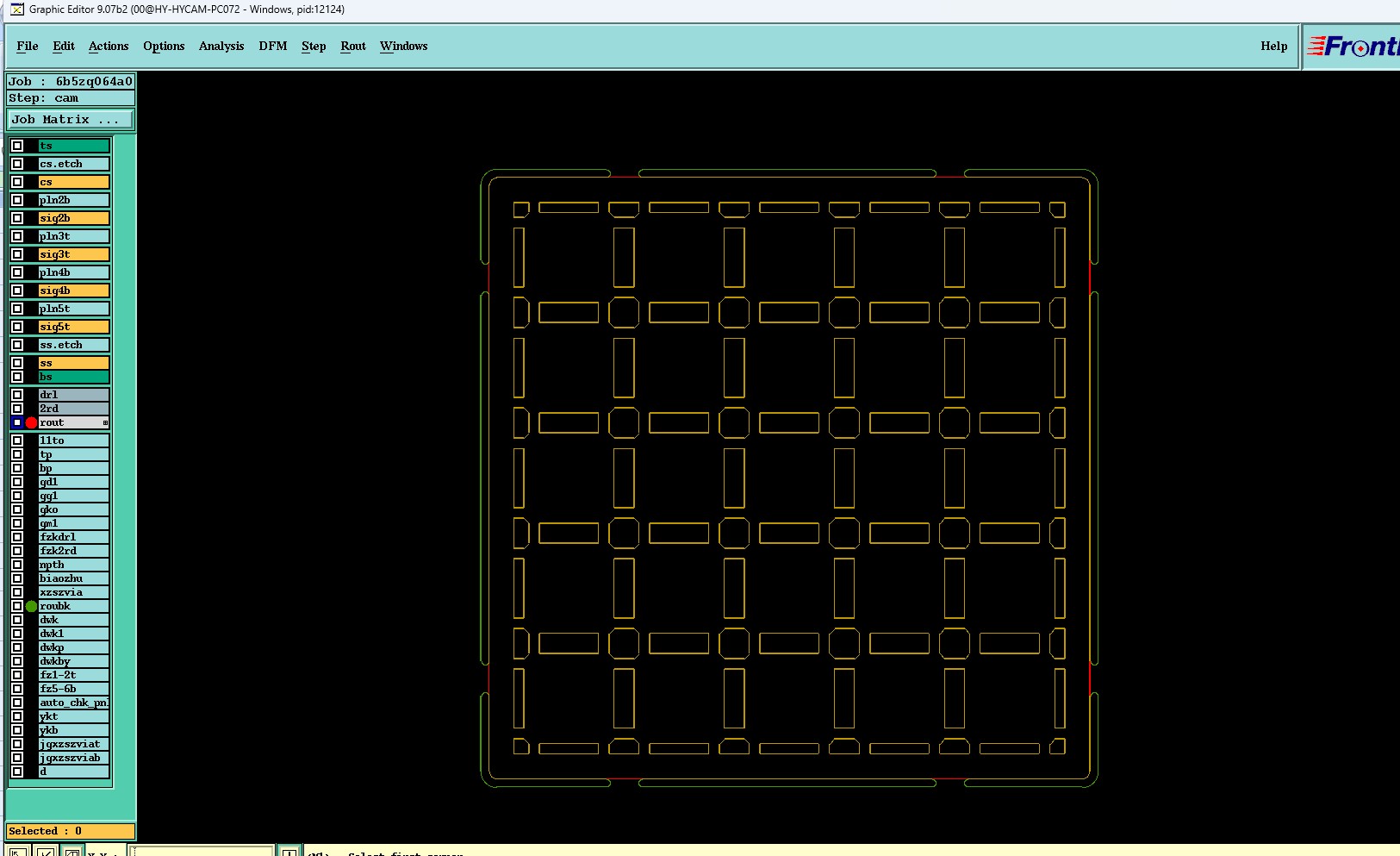Viewport: 1400px width, 856px height.
Task: Click the green display dot of roubk layer
Action: pos(31,606)
